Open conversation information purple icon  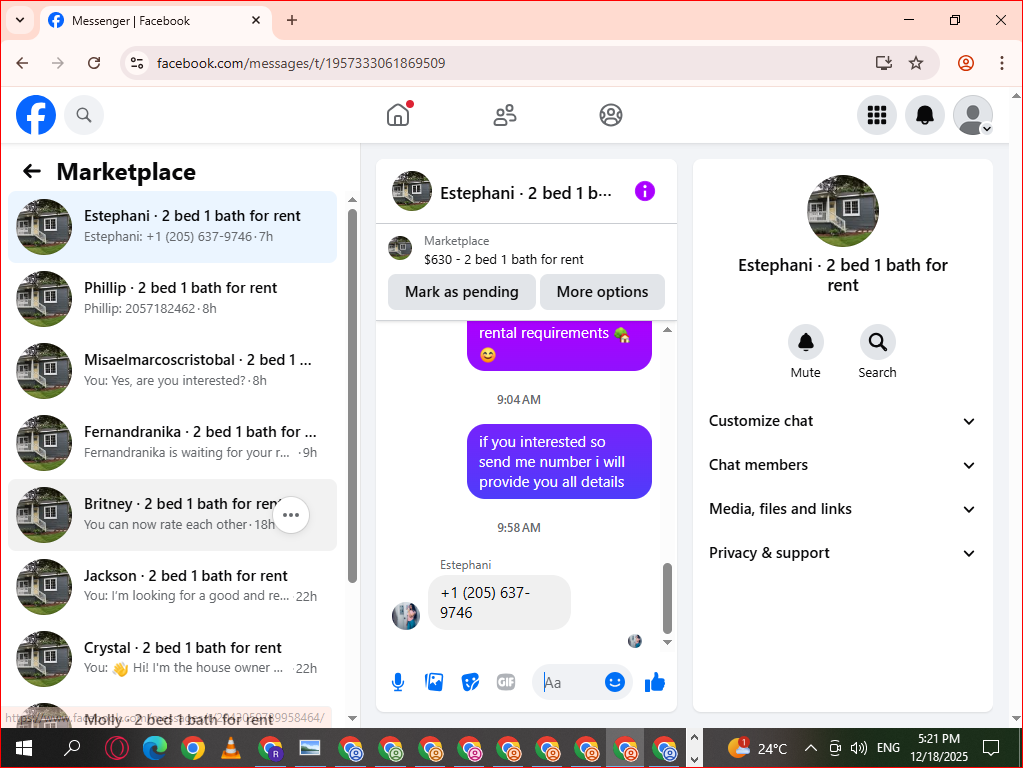[x=645, y=192]
